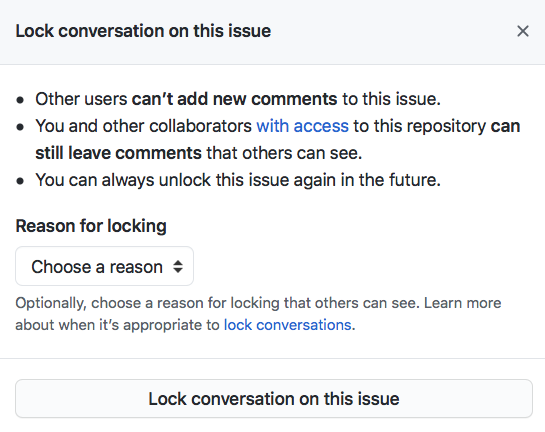Open the Choose a reason dropdown
Image resolution: width=545 pixels, height=432 pixels.
coord(104,266)
